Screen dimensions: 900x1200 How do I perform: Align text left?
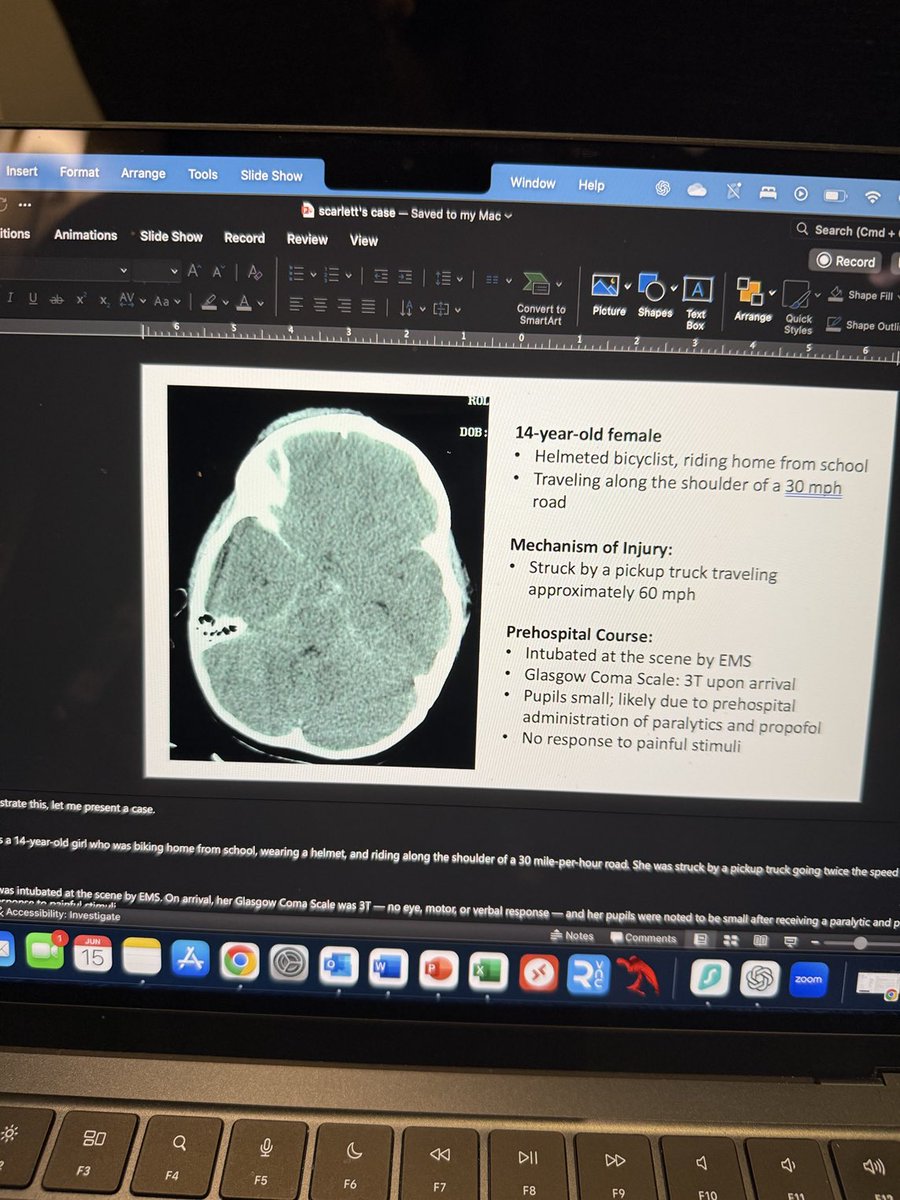(x=298, y=305)
